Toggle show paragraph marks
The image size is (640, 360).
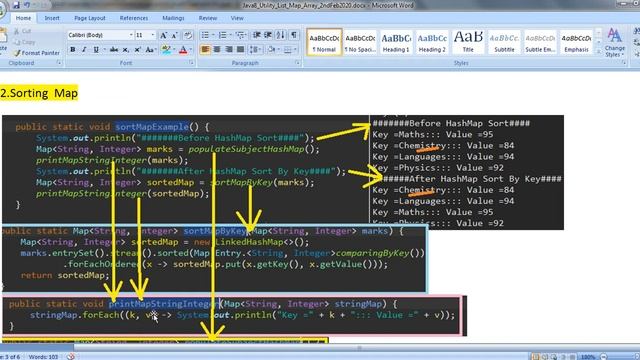293,35
